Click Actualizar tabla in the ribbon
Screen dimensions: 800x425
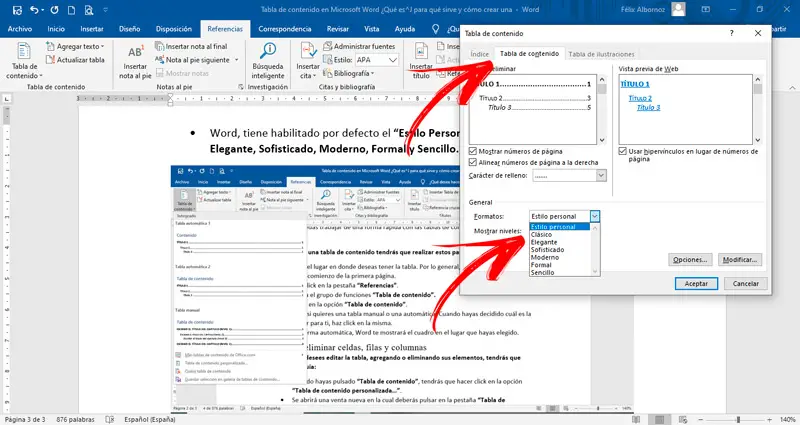tap(75, 60)
